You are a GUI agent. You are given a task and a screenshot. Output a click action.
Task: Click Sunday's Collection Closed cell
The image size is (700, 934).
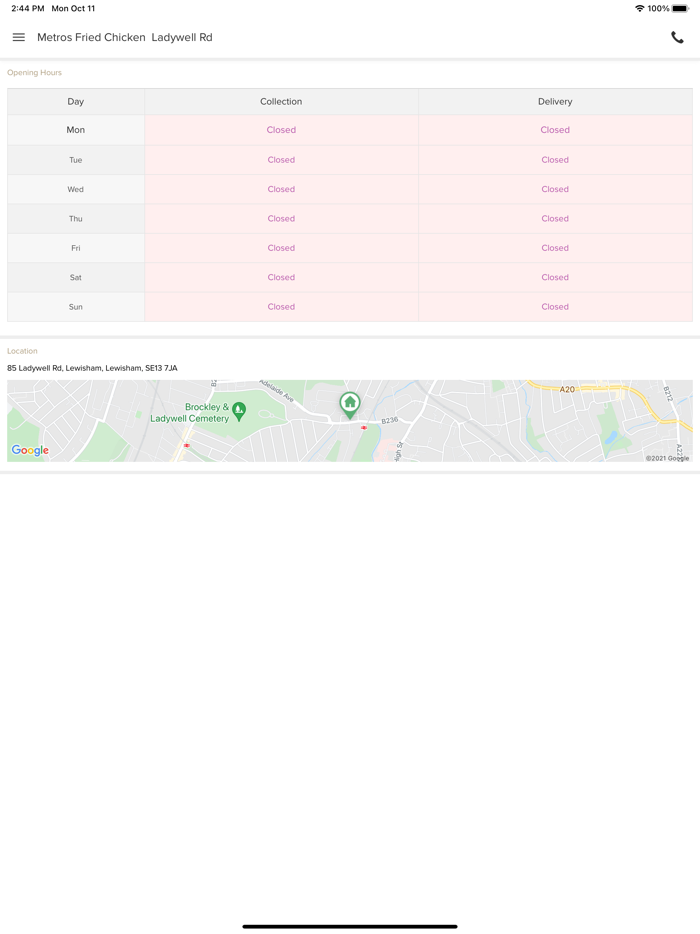pos(281,307)
